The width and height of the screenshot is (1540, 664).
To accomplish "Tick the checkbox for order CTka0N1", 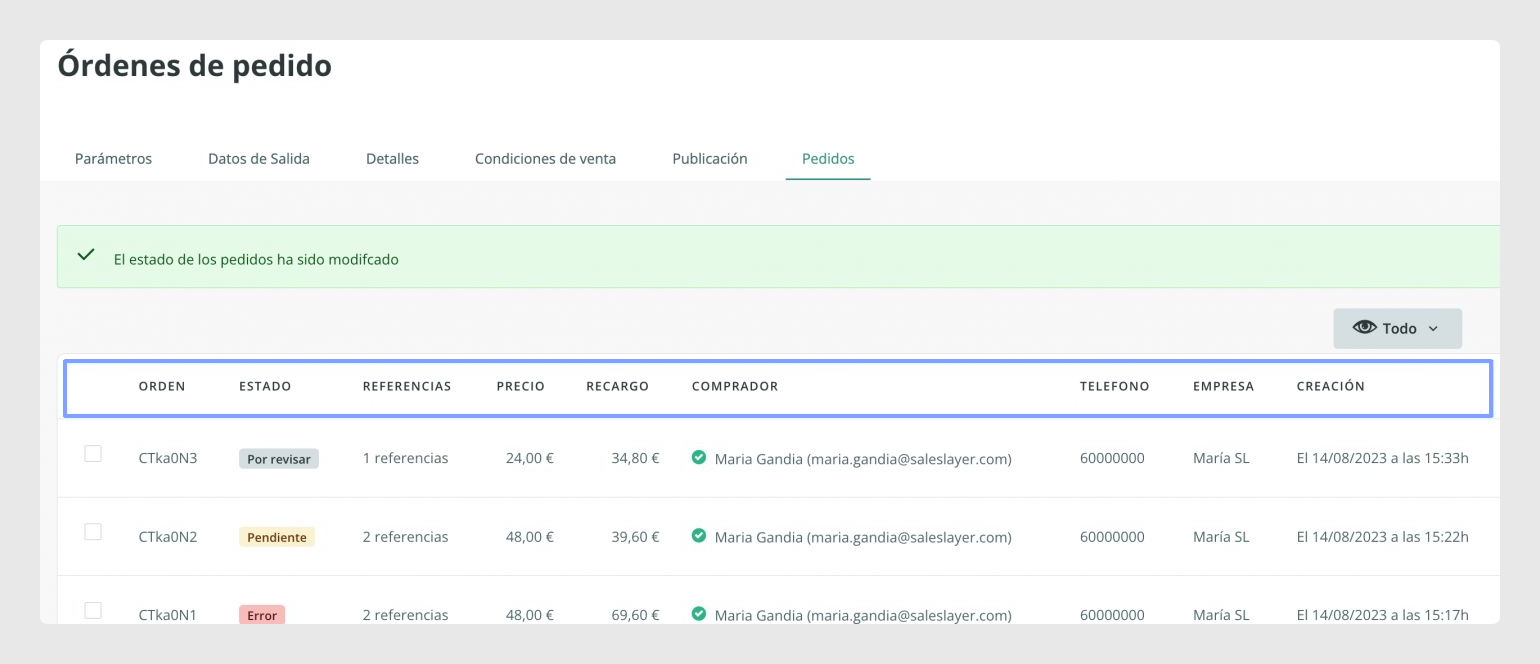I will coord(93,610).
